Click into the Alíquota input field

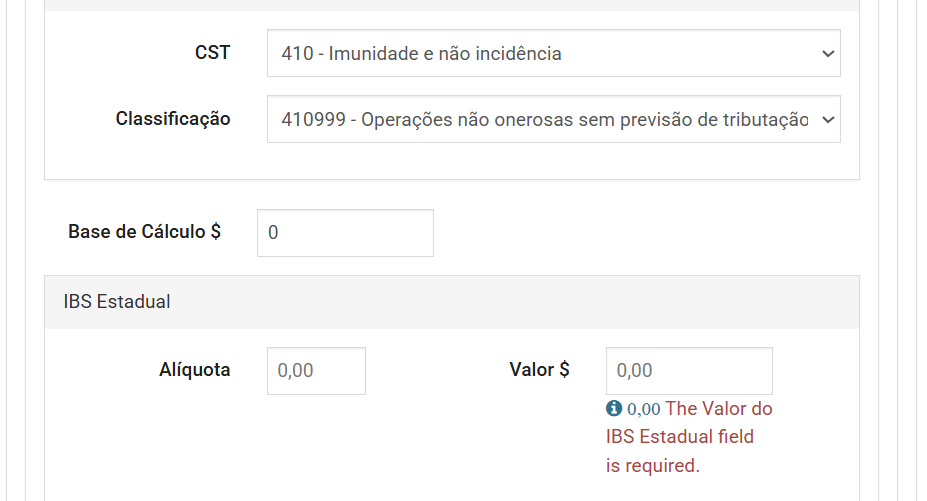click(x=316, y=371)
